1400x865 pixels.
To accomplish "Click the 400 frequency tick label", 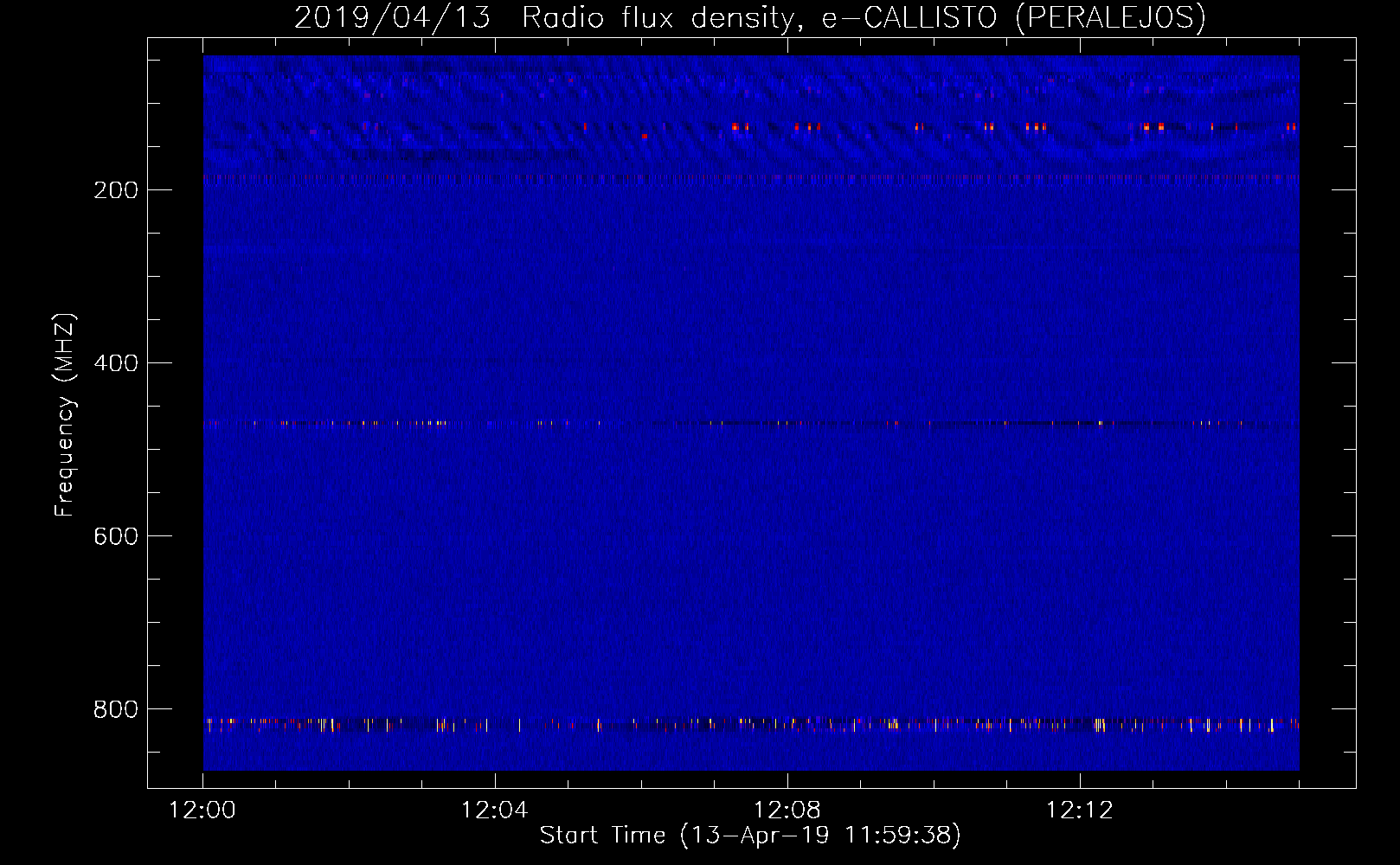I will click(x=115, y=363).
